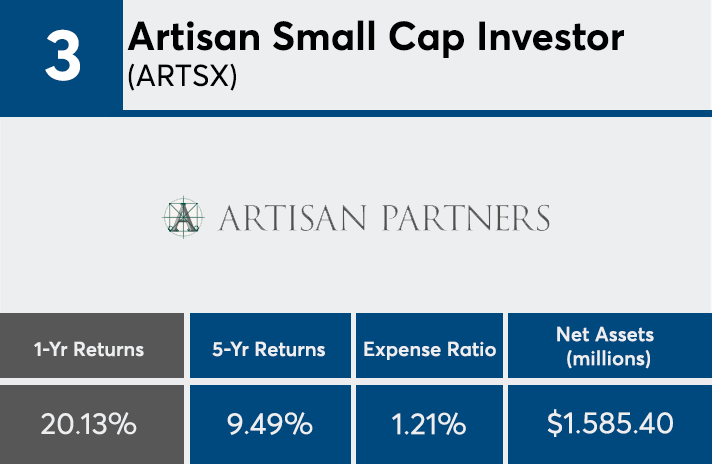Click the Artisan Partners emblem icon
Image resolution: width=712 pixels, height=464 pixels.
point(183,216)
